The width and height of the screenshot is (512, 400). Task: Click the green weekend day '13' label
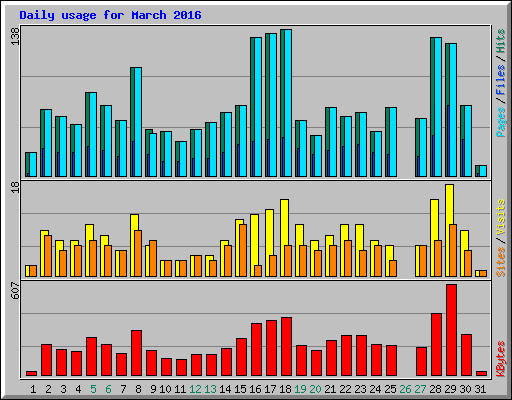[210, 389]
